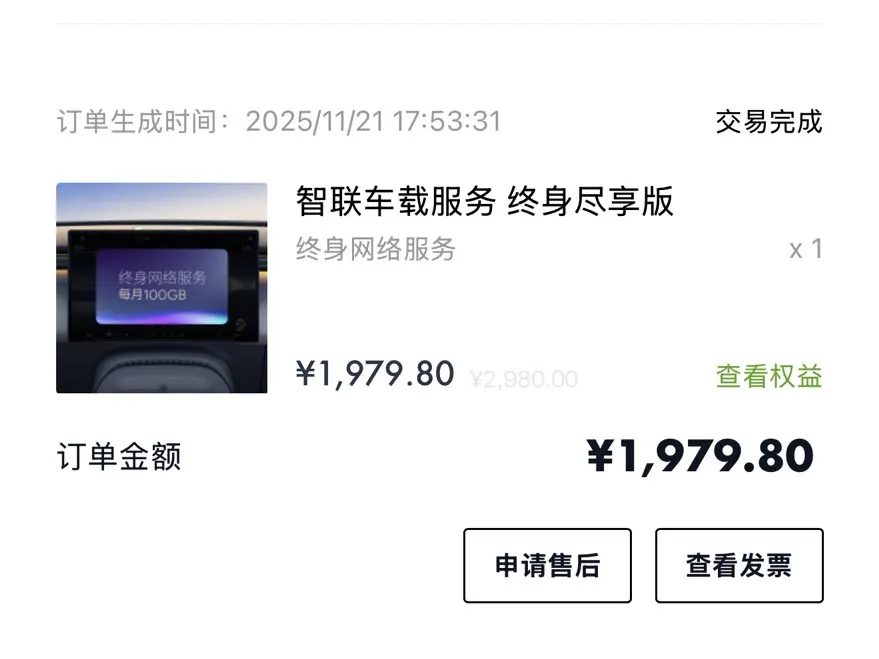Click the center console area in thumbnail

161,372
